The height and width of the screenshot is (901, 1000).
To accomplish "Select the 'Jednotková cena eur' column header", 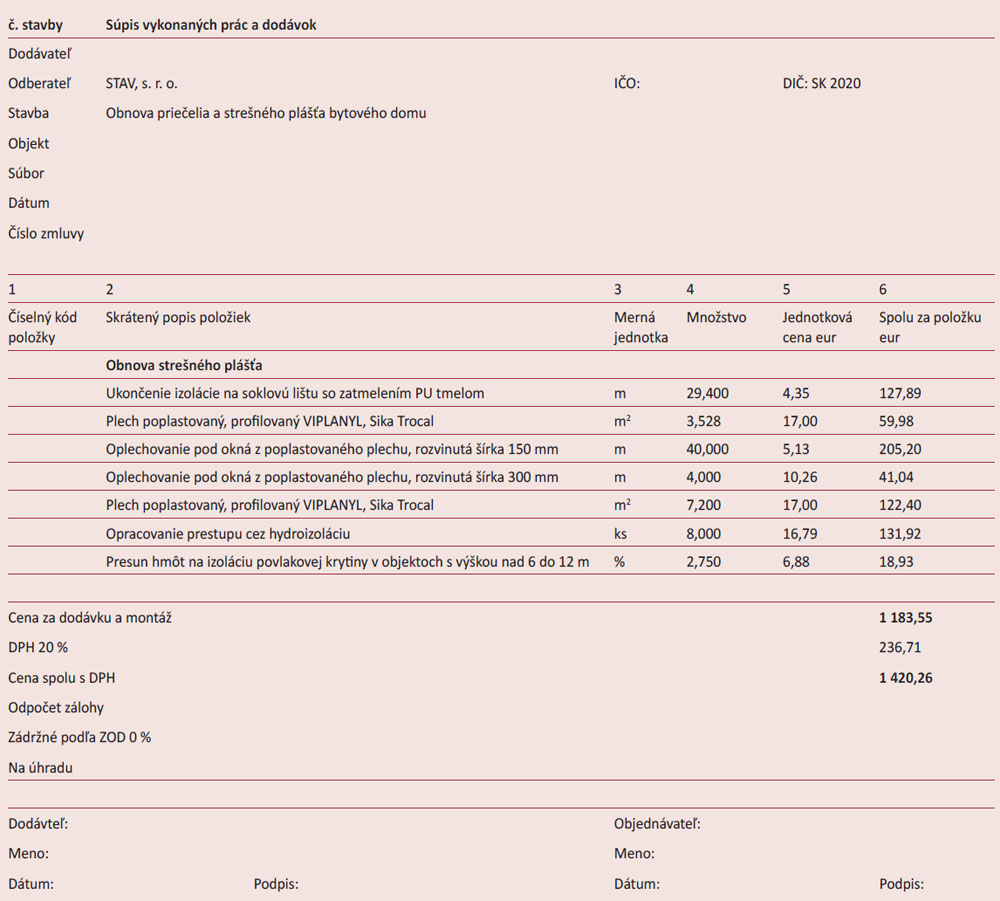I will click(x=817, y=327).
